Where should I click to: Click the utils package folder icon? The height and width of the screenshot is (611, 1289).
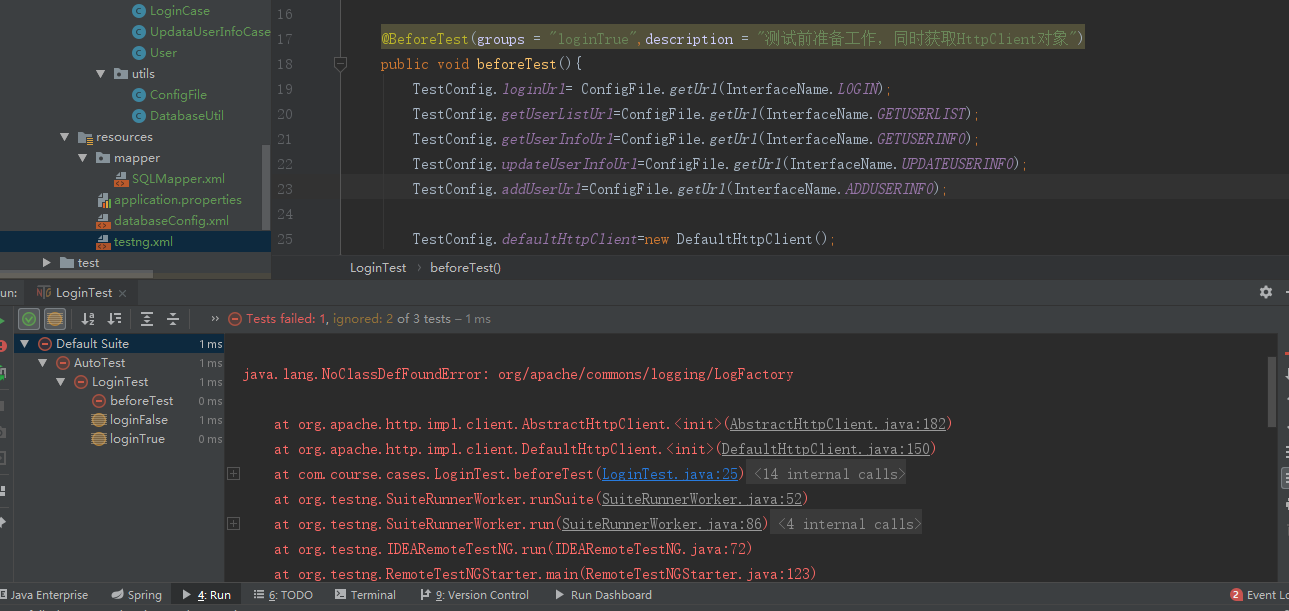coord(121,74)
